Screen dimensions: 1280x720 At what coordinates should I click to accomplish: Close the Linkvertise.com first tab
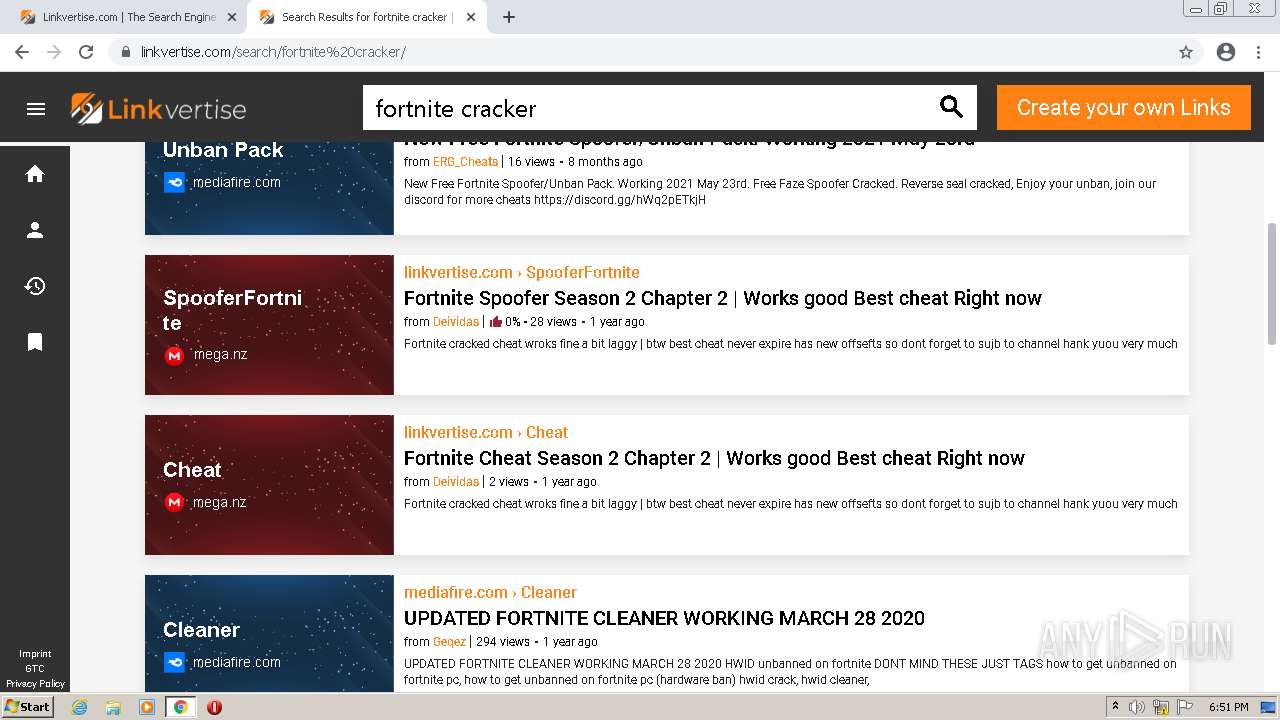coord(232,17)
